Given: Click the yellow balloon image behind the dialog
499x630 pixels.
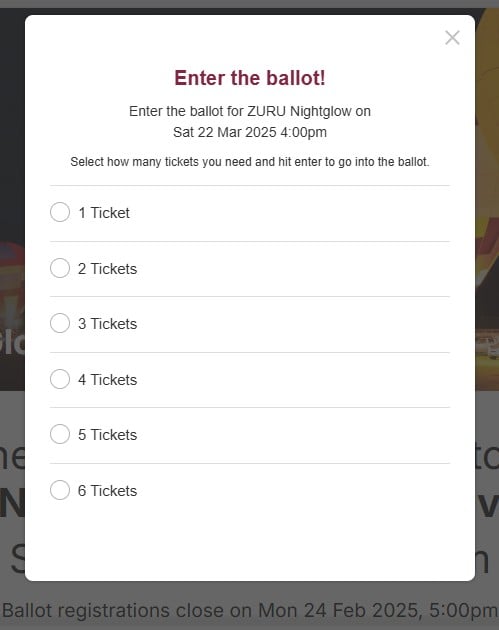Looking at the screenshot, I should click(x=487, y=161).
